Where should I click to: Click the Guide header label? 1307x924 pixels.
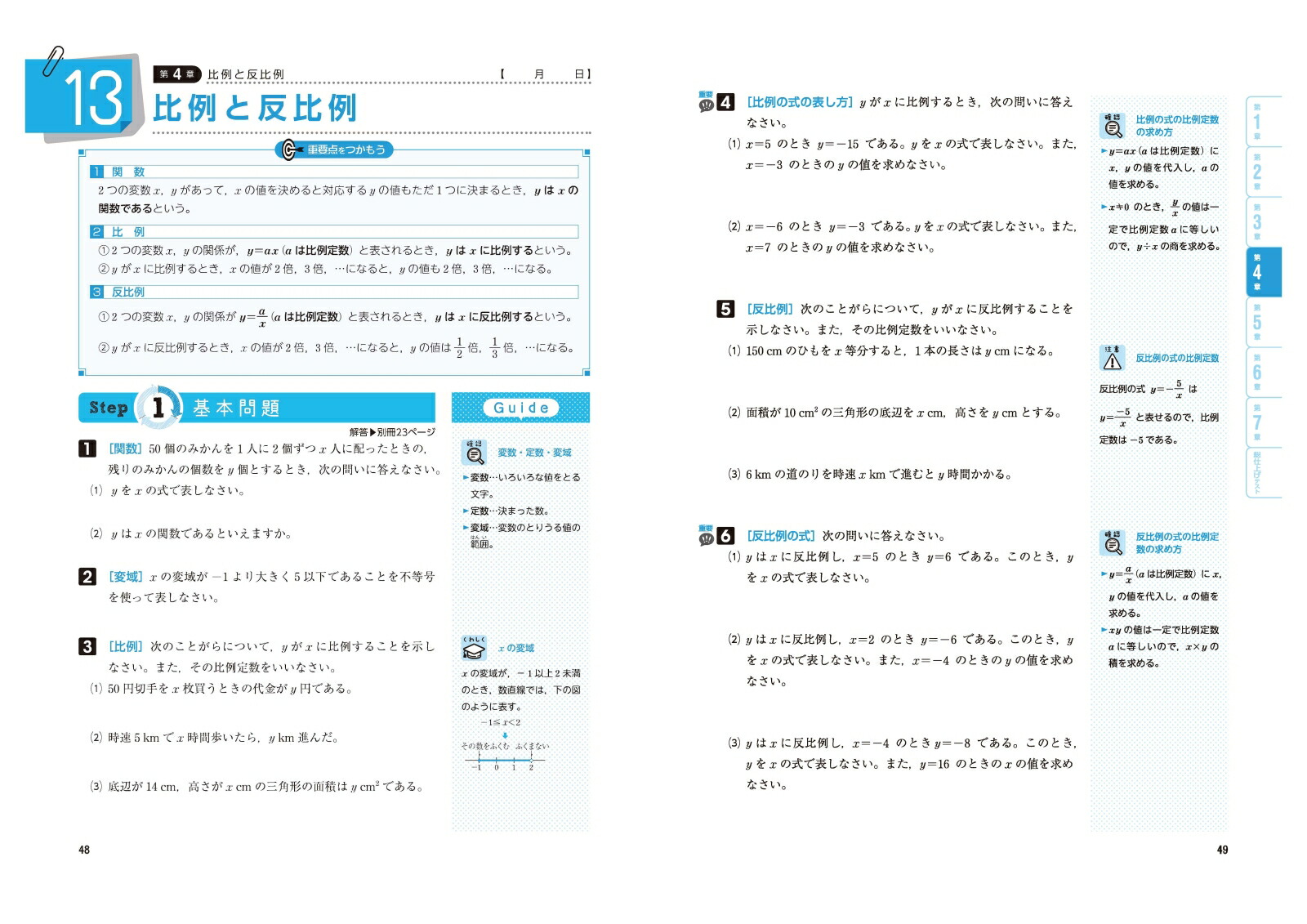pos(521,408)
